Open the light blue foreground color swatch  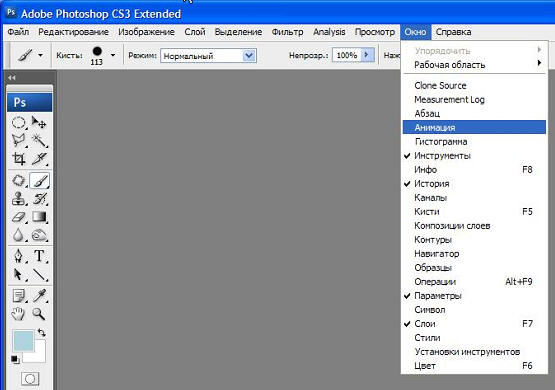(x=23, y=340)
